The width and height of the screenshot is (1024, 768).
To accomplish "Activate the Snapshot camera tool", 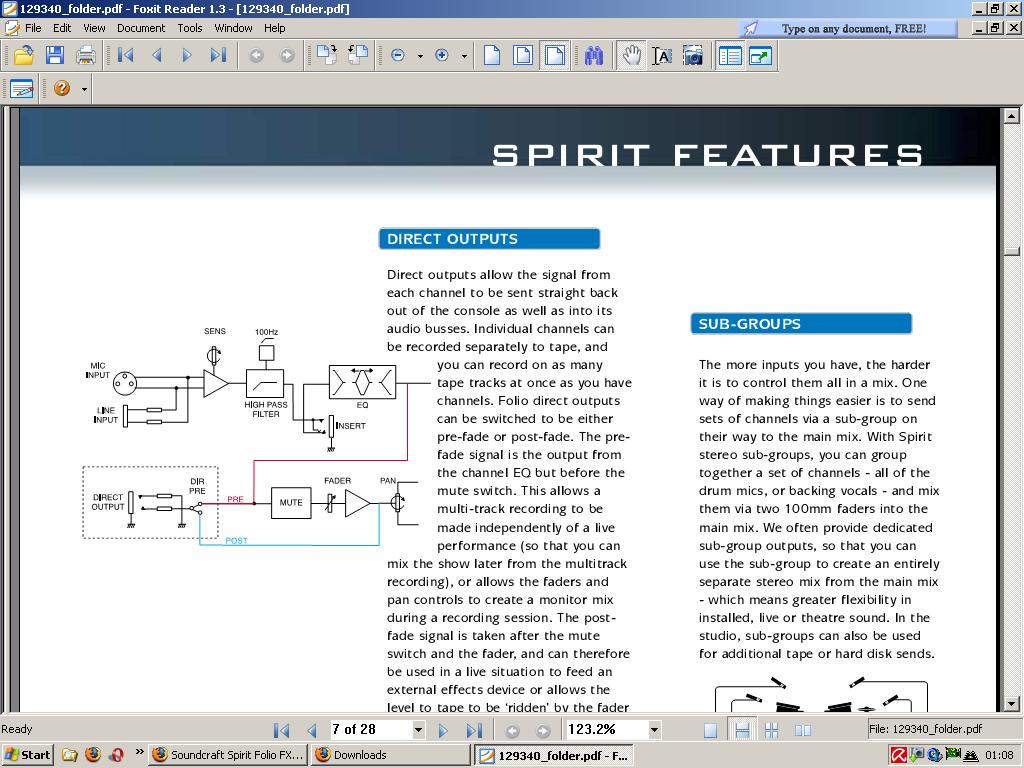I will [x=693, y=56].
